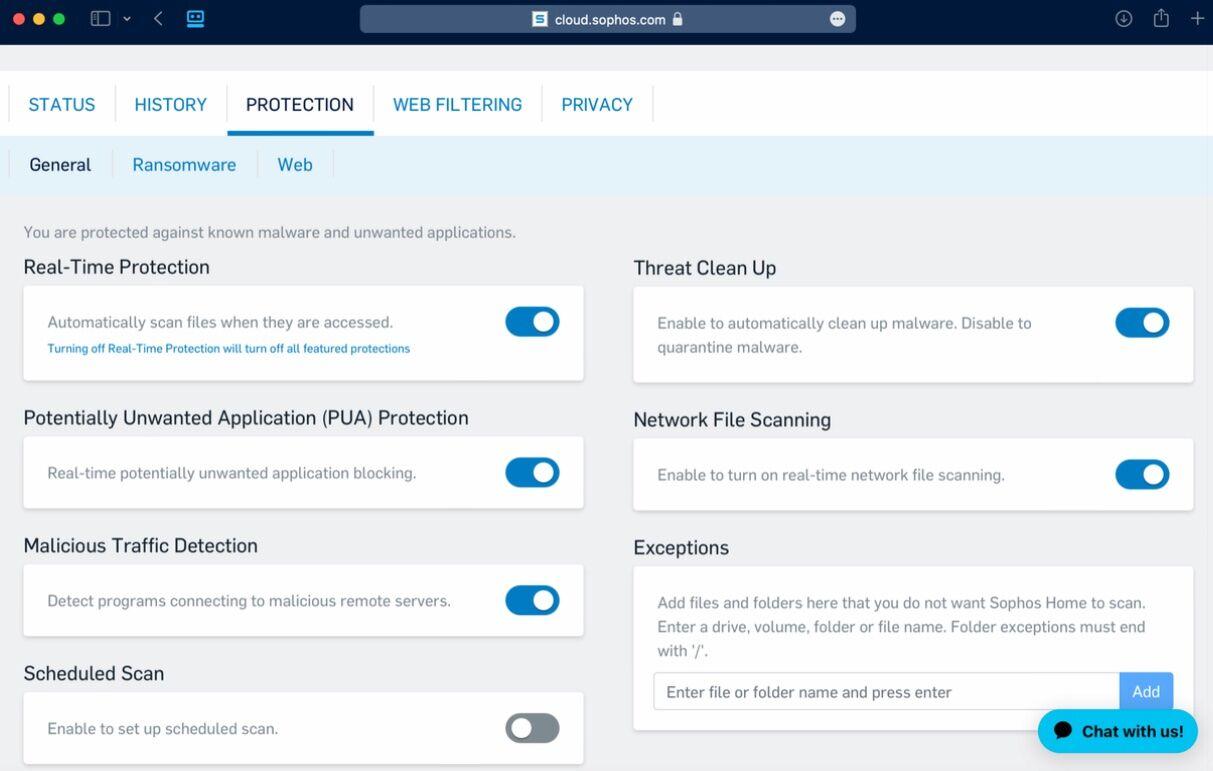Click the Exceptions heading

click(681, 548)
